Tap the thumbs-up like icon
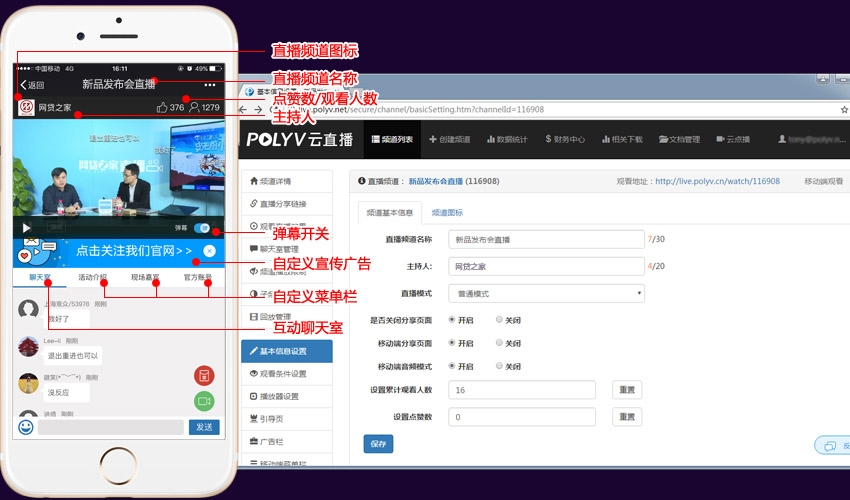This screenshot has height=500, width=850. 162,107
